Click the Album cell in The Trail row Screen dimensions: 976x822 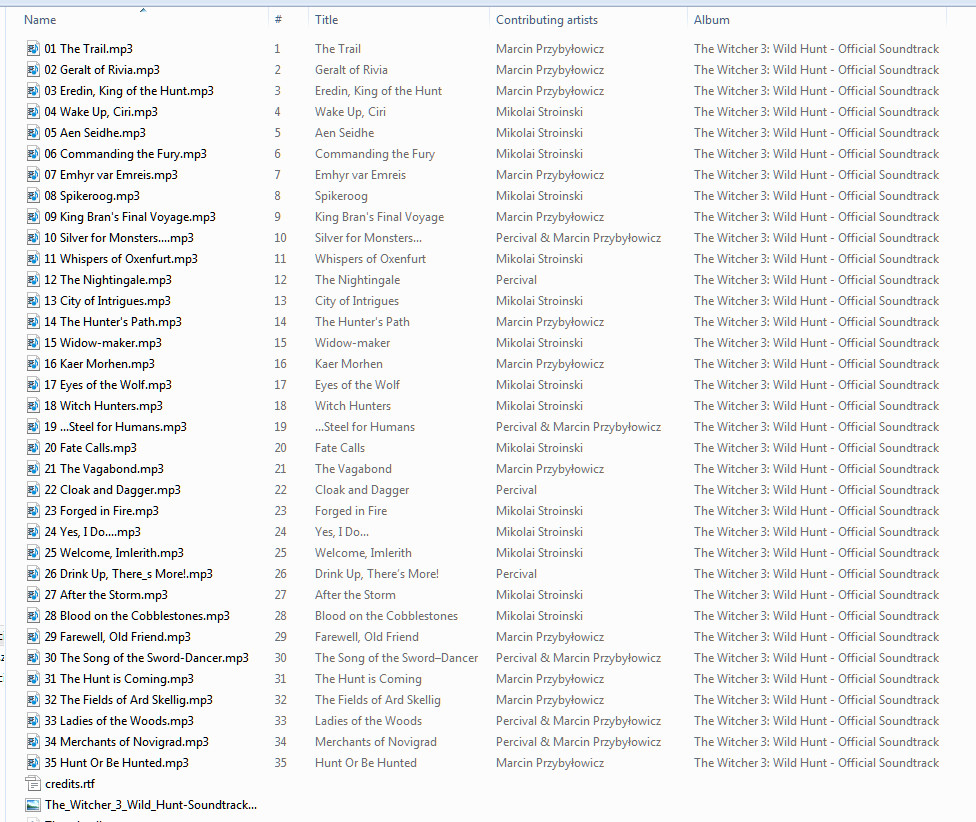(816, 49)
